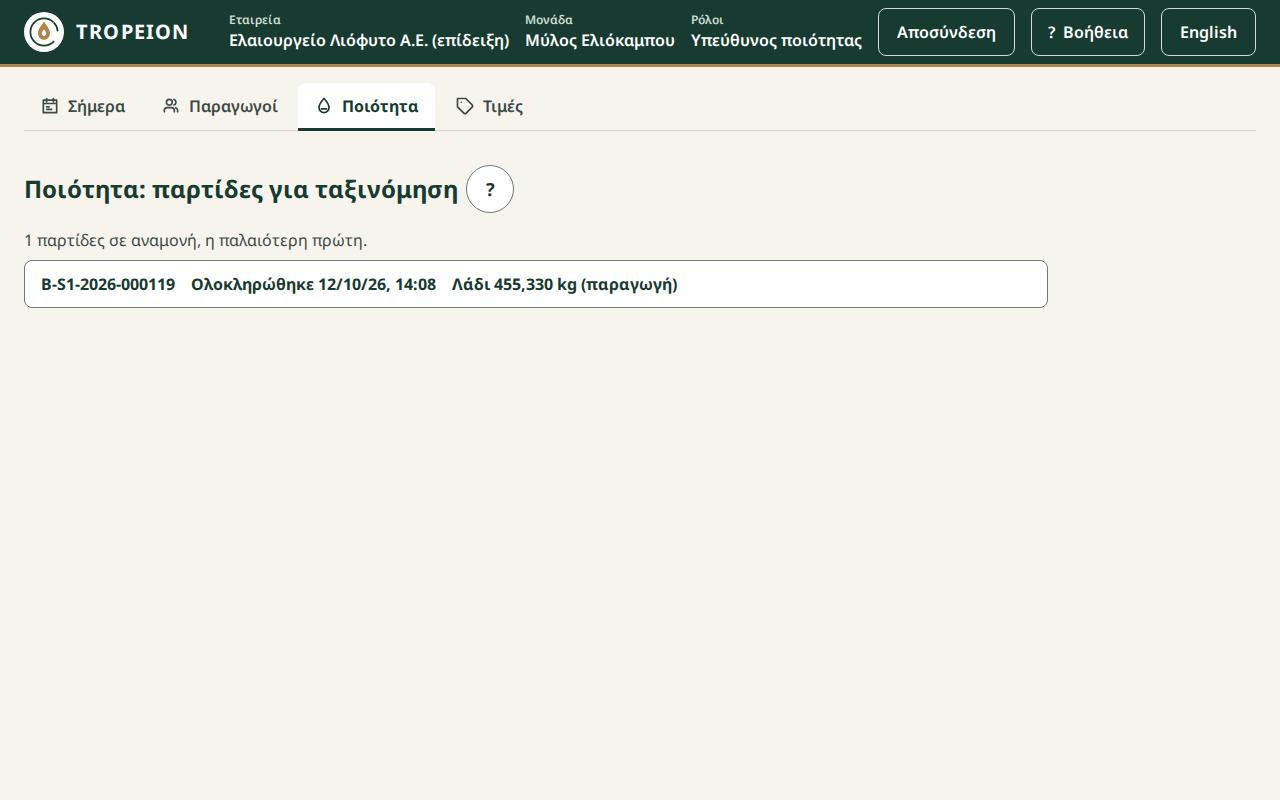Switch language to English
This screenshot has width=1280, height=800.
coord(1208,32)
